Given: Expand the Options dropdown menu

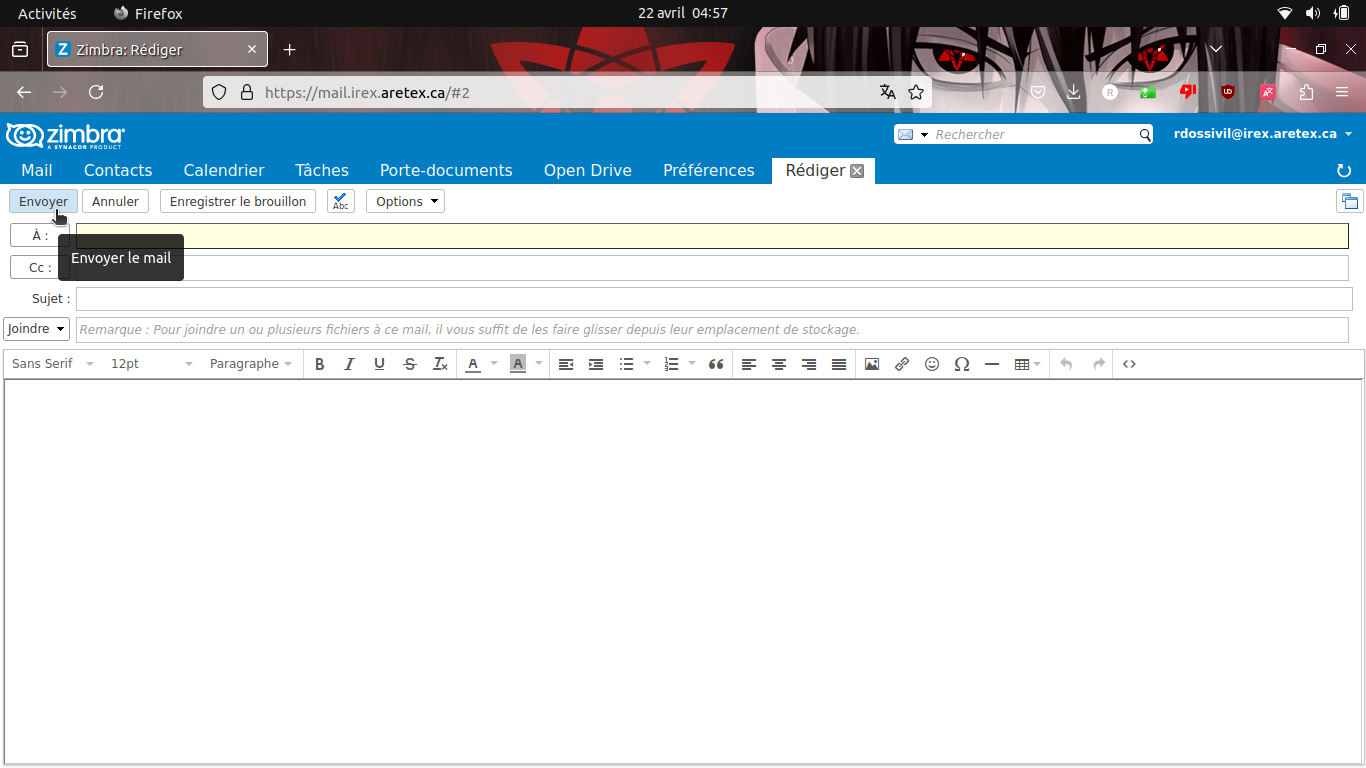Looking at the screenshot, I should (405, 201).
